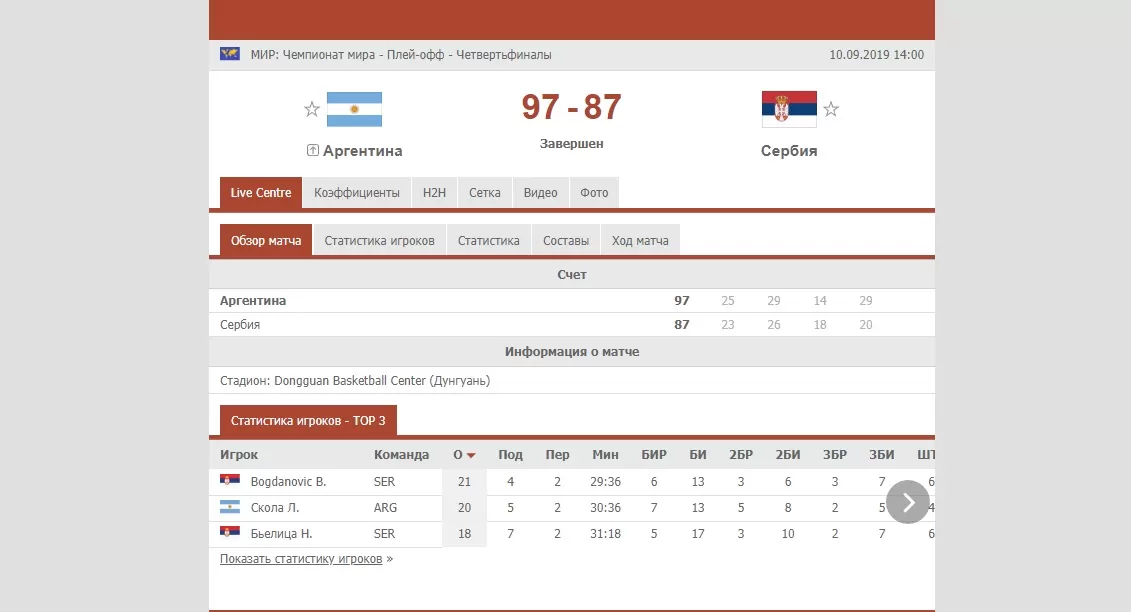Click the Serbia flag image

click(789, 109)
